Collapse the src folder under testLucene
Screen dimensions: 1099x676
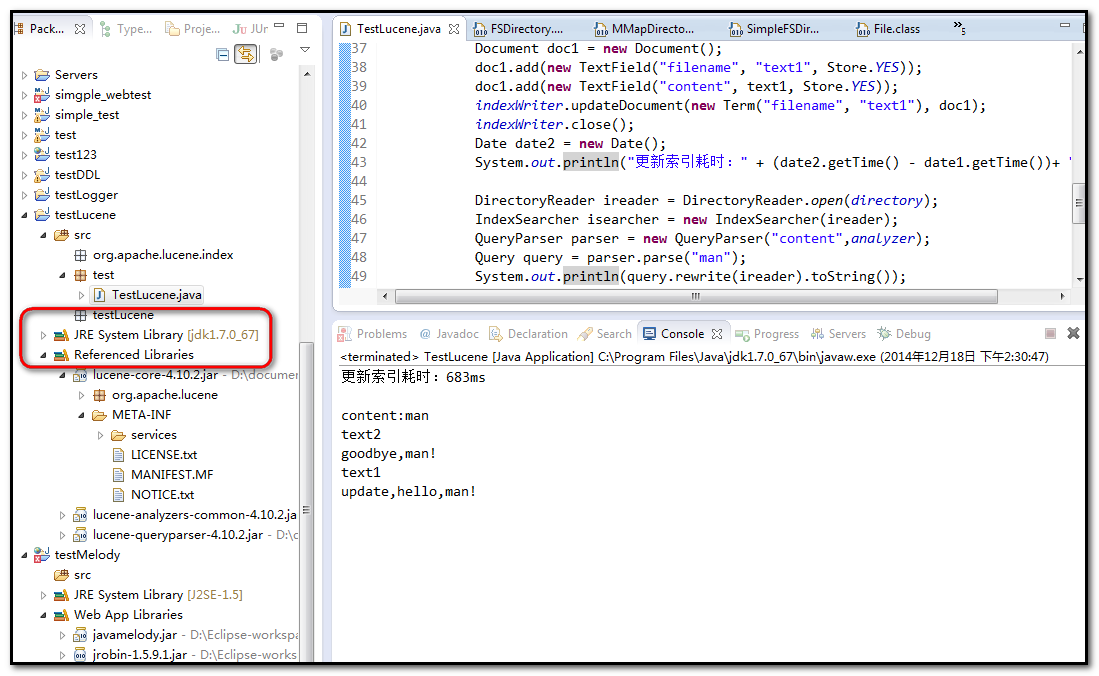pos(43,235)
